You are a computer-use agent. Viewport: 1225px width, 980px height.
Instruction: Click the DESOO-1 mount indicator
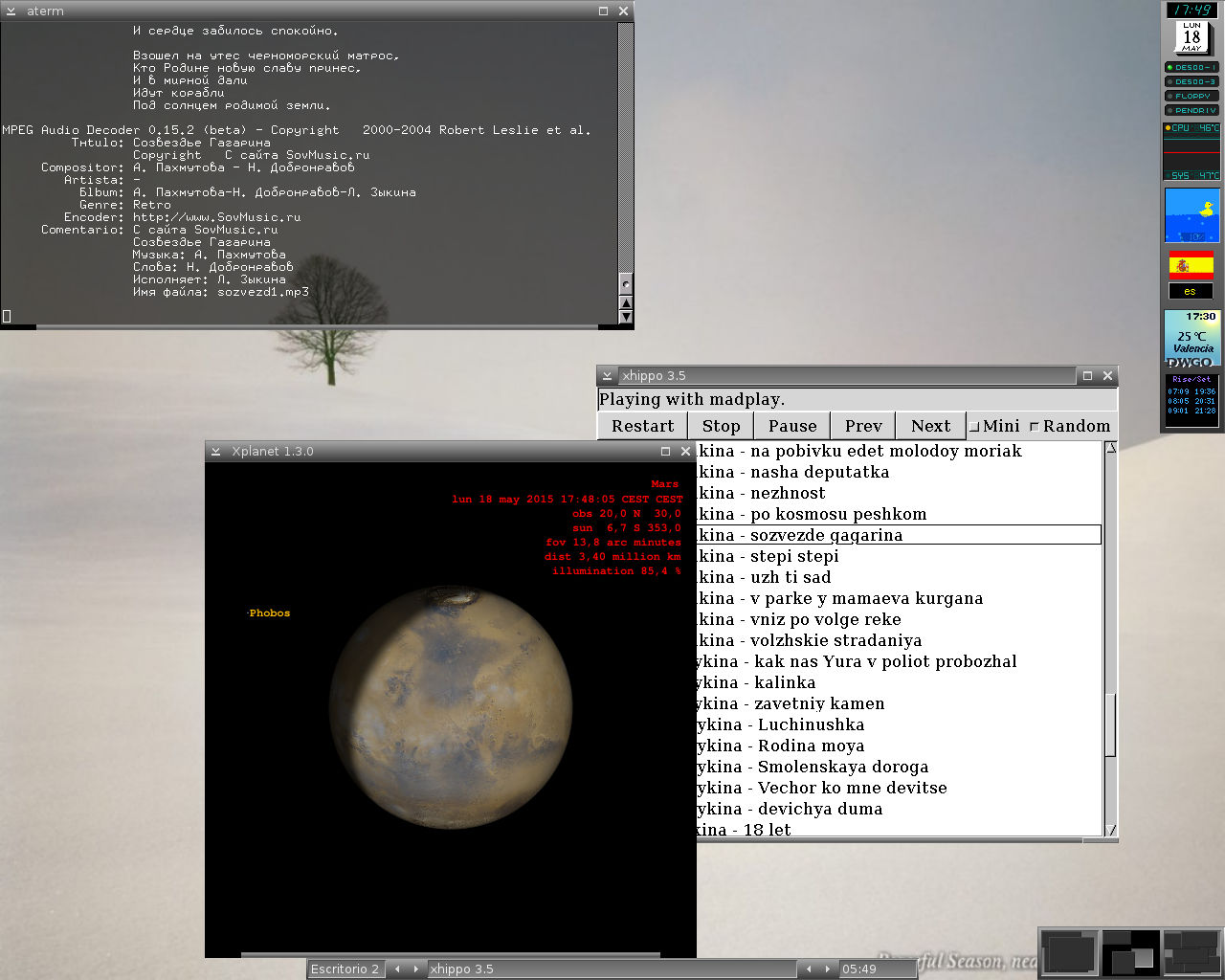pos(1192,68)
